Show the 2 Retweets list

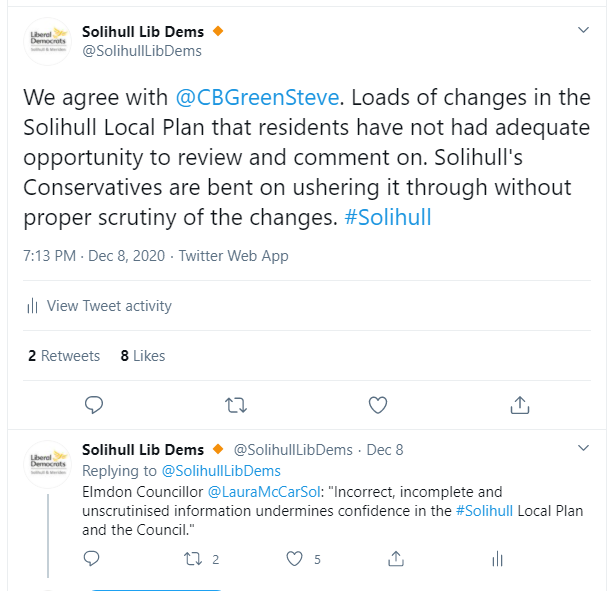coord(64,356)
